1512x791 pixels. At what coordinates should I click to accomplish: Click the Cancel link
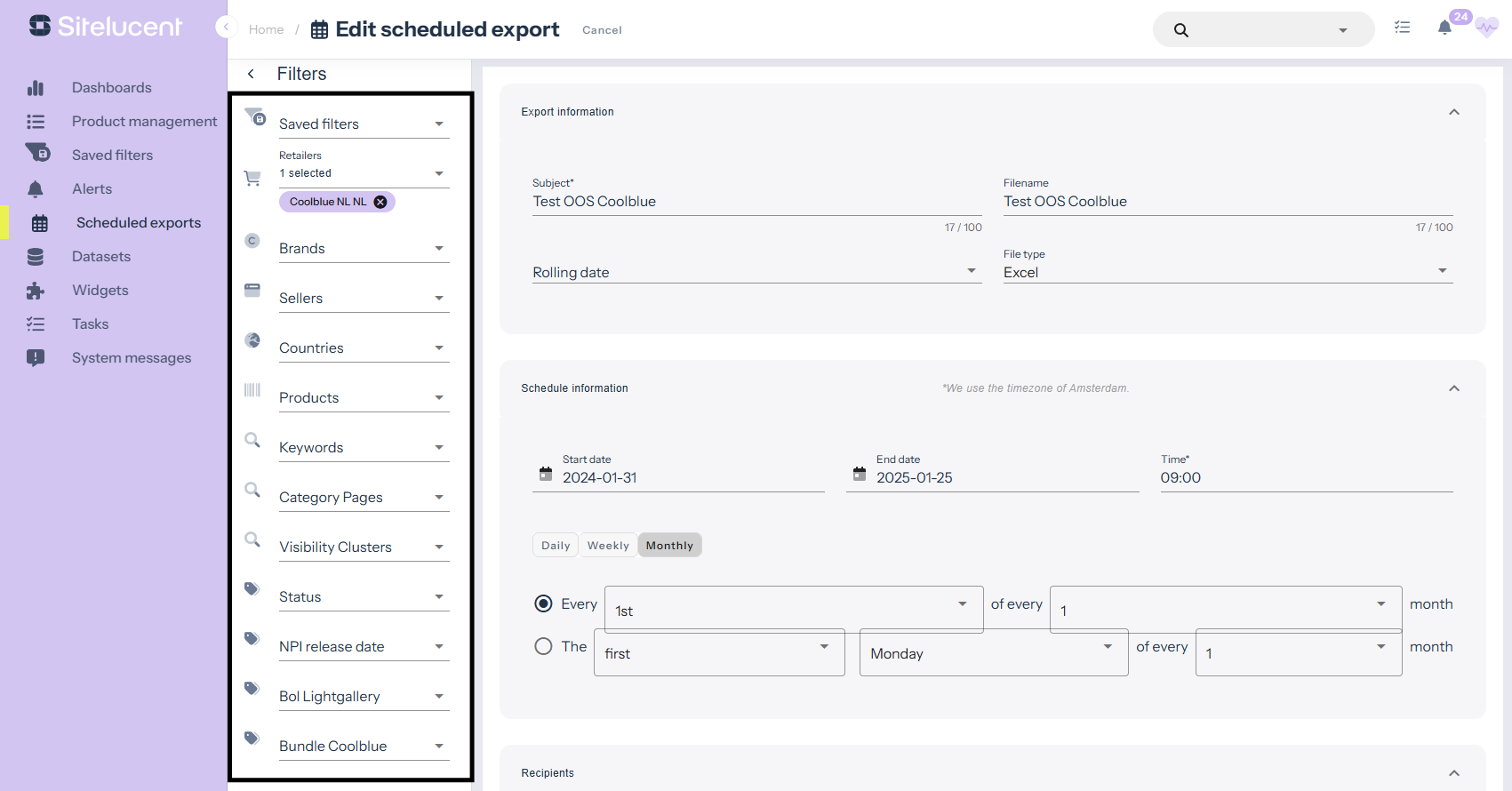click(602, 30)
